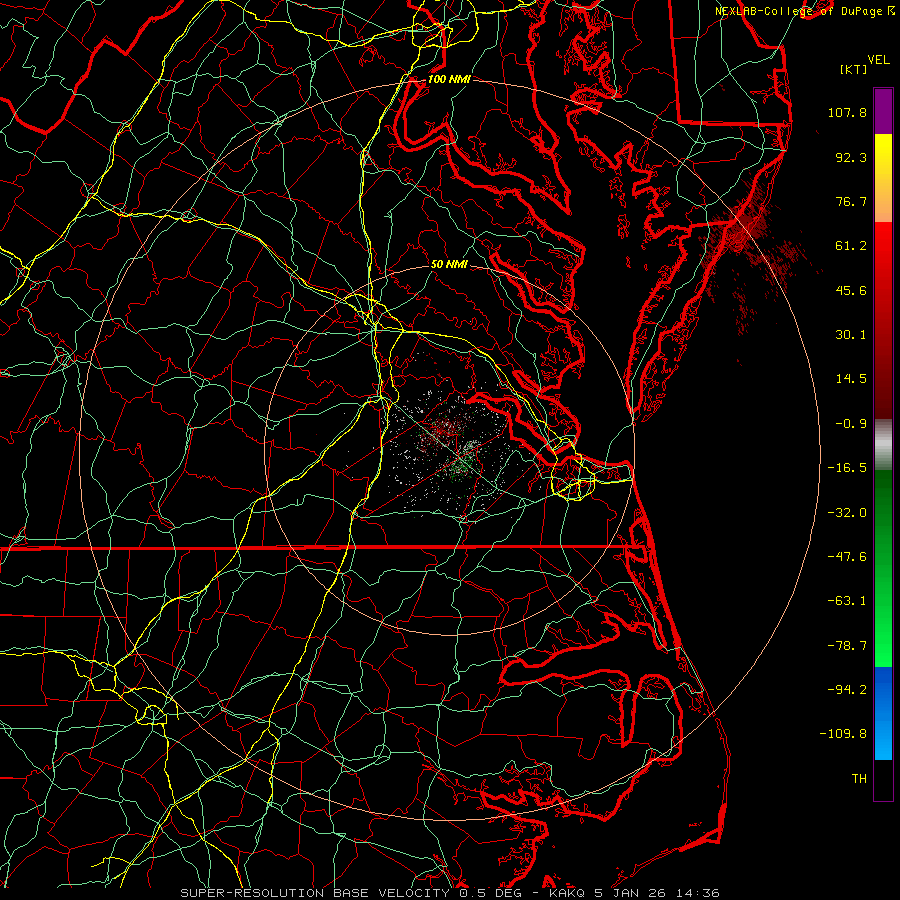The height and width of the screenshot is (900, 900).
Task: Click the -109.8 value on the velocity scale
Action: click(x=843, y=734)
